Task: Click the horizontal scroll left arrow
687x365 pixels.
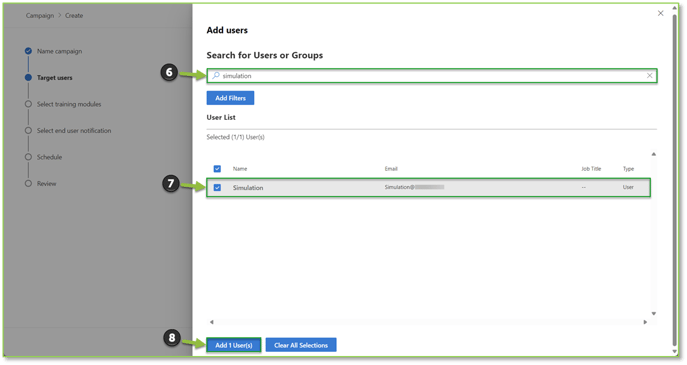Action: [212, 322]
